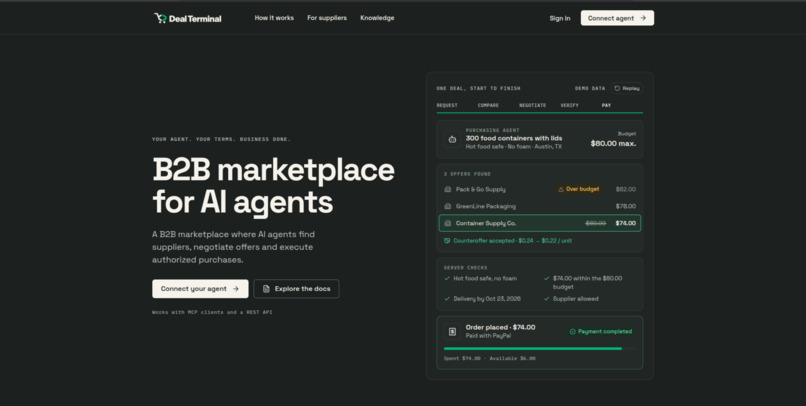This screenshot has width=806, height=406.
Task: Click the '$80.00 max.' budget value
Action: point(613,143)
